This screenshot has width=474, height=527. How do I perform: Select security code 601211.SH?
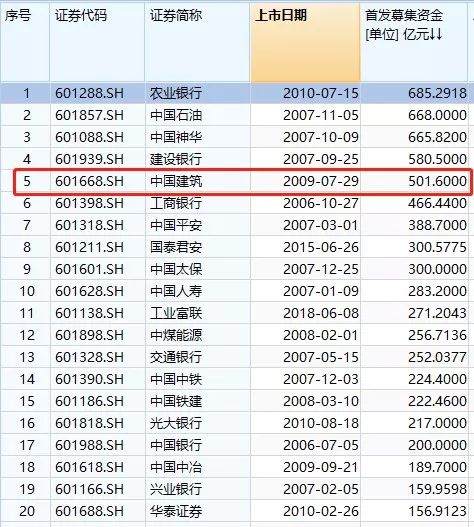click(x=90, y=247)
